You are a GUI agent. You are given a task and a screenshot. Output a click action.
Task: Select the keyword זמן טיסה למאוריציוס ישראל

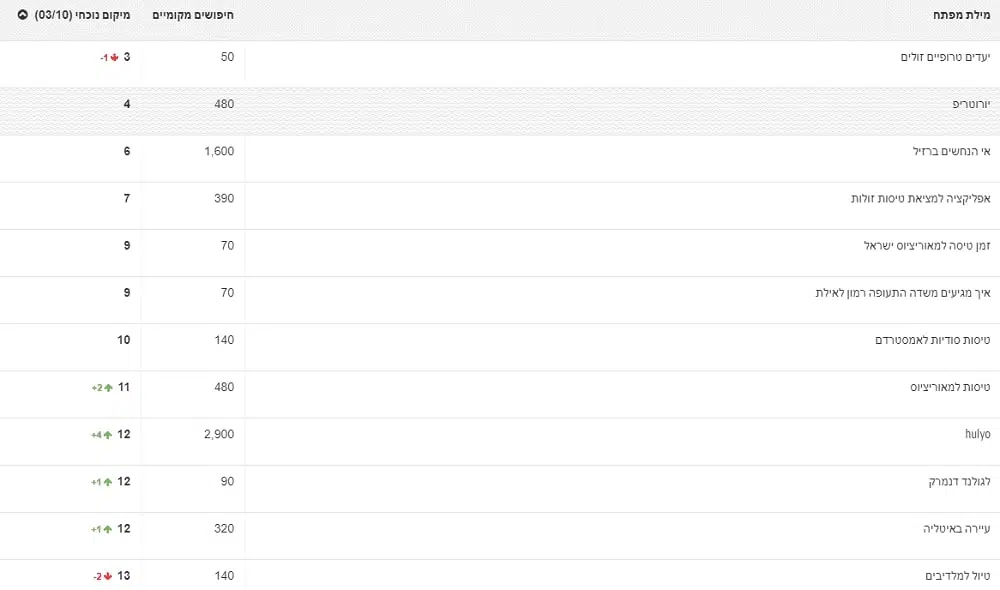click(927, 246)
